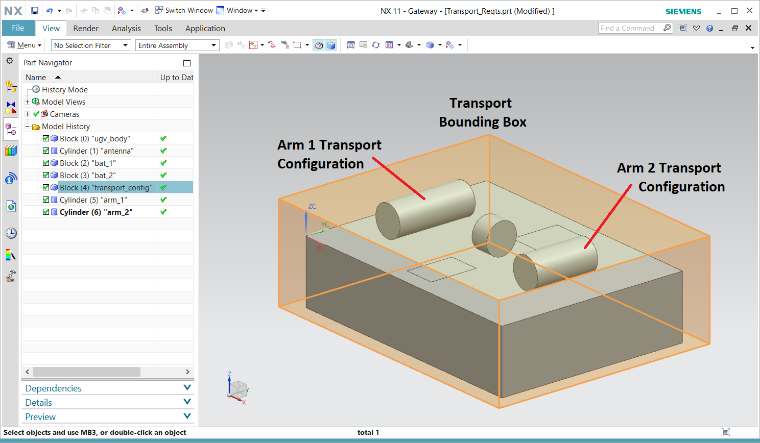This screenshot has height=443, width=760.
Task: Switch to the Analysis ribbon tab
Action: [x=126, y=28]
